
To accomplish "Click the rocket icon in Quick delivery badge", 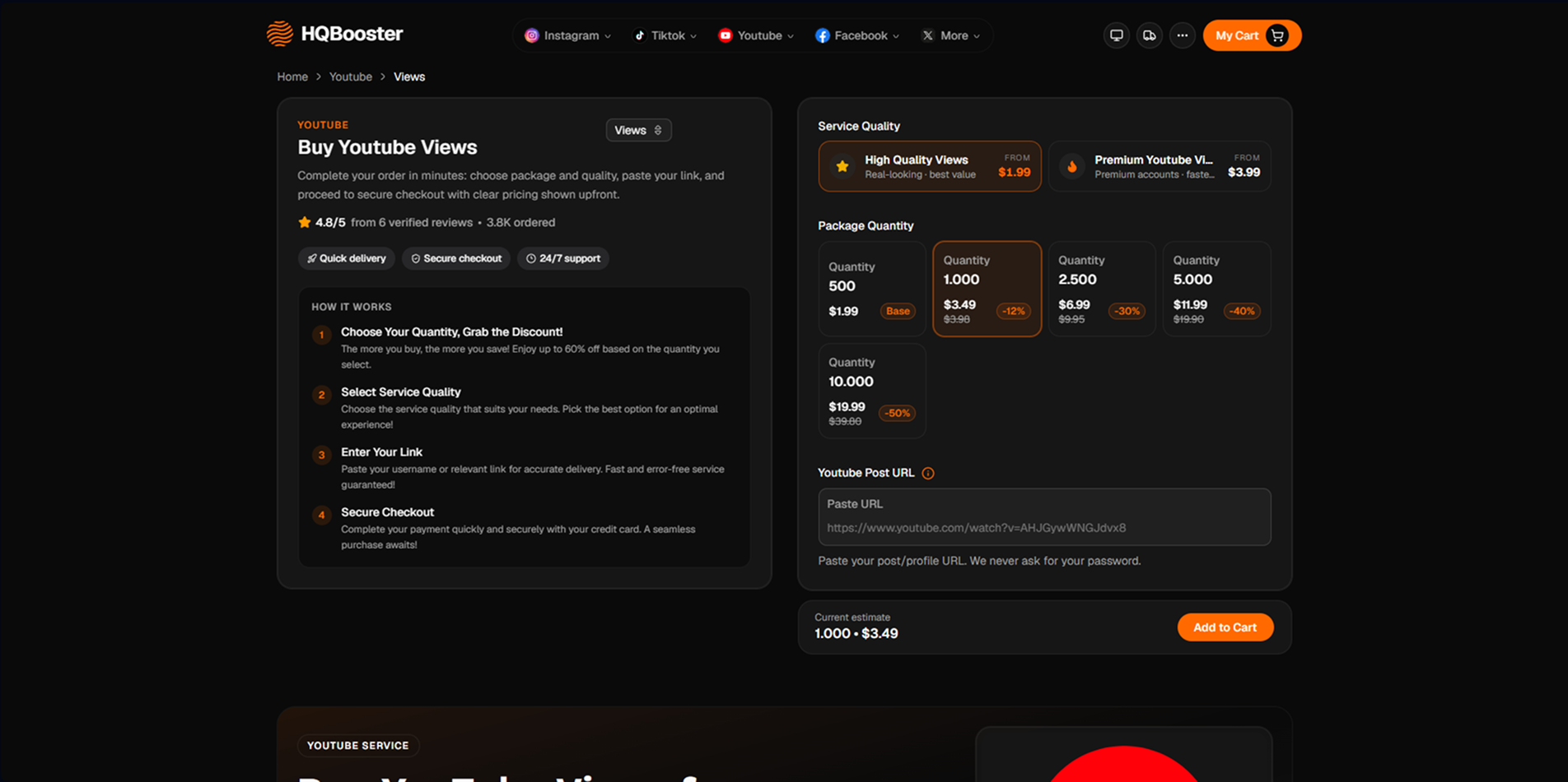I will point(312,258).
